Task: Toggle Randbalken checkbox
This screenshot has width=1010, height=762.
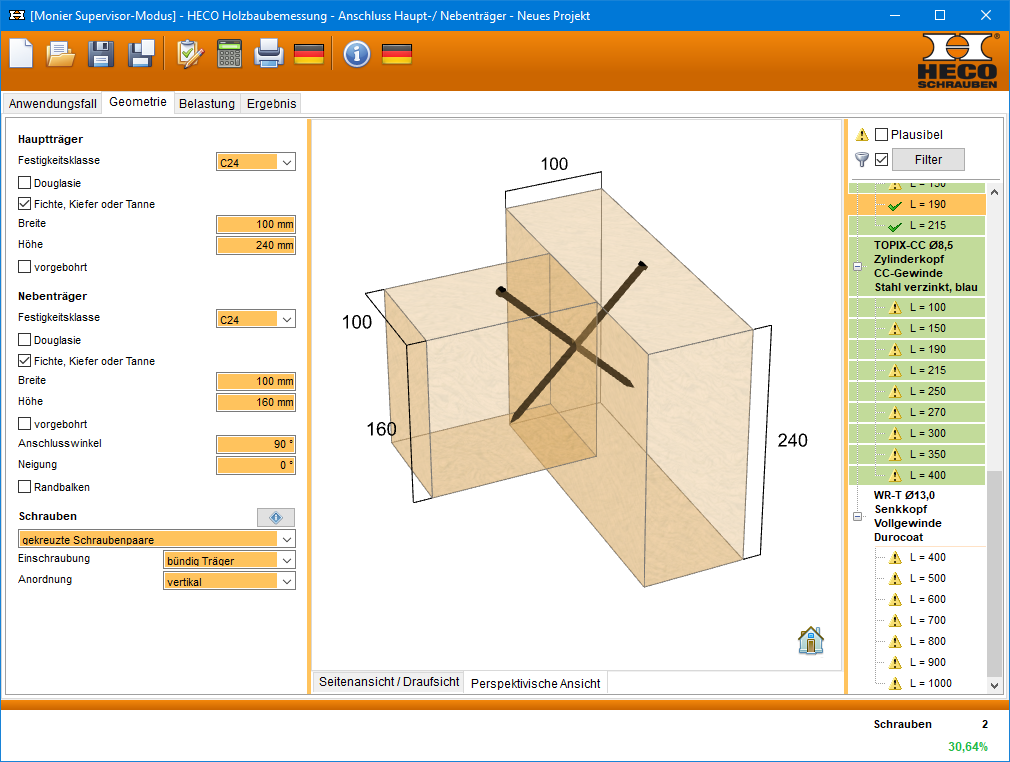Action: tap(24, 487)
